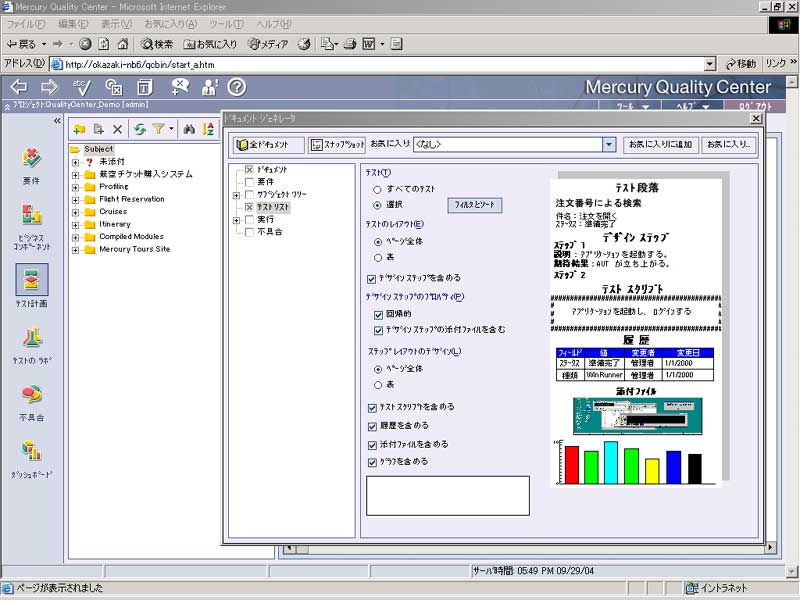
Task: Expand the 実行 node in document tree
Action: [236, 220]
